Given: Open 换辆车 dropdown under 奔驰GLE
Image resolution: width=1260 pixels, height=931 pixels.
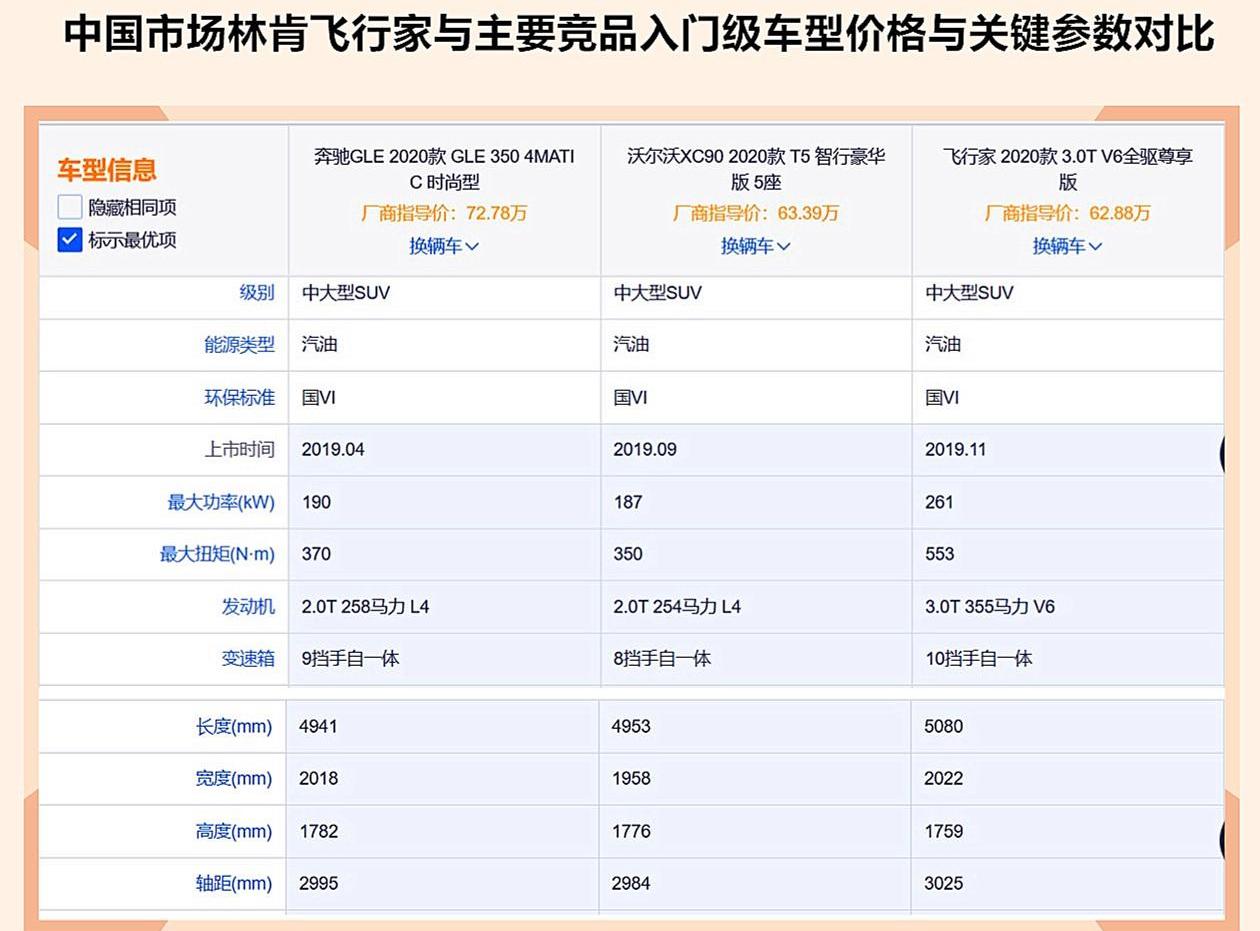Looking at the screenshot, I should click(x=444, y=246).
